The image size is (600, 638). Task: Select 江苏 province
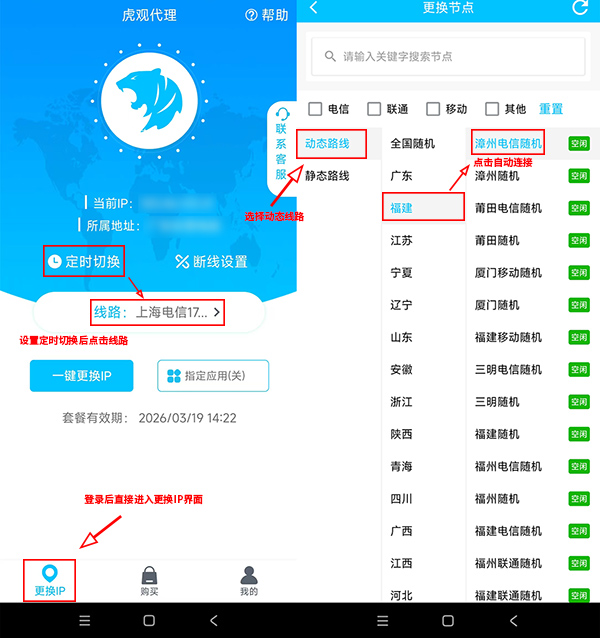[401, 240]
